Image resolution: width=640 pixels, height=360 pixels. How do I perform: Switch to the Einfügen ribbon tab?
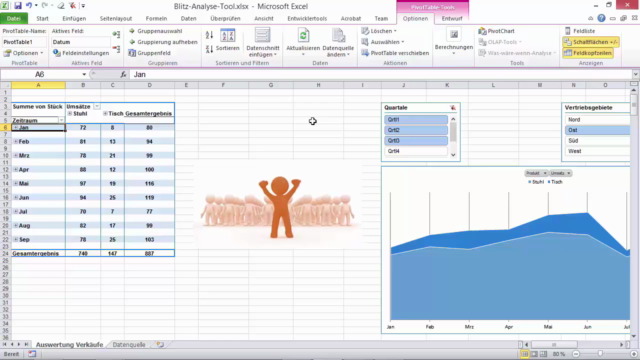(x=74, y=18)
